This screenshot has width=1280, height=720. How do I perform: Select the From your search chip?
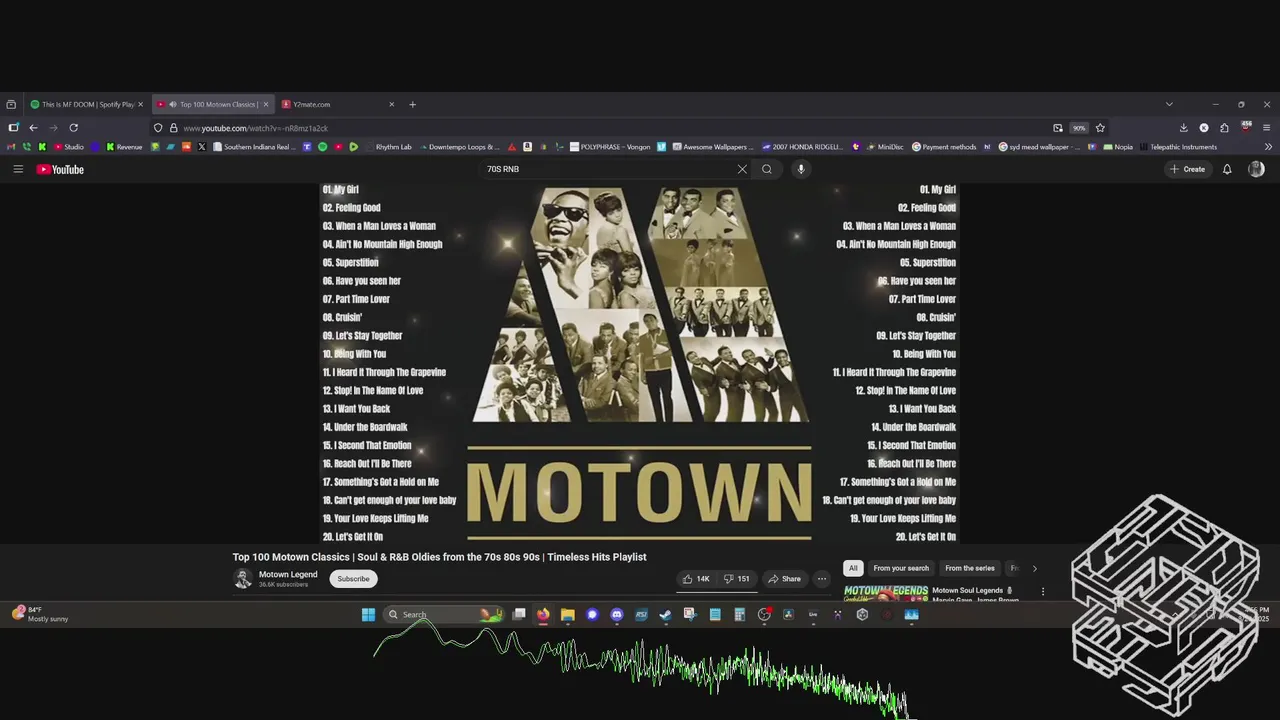901,568
